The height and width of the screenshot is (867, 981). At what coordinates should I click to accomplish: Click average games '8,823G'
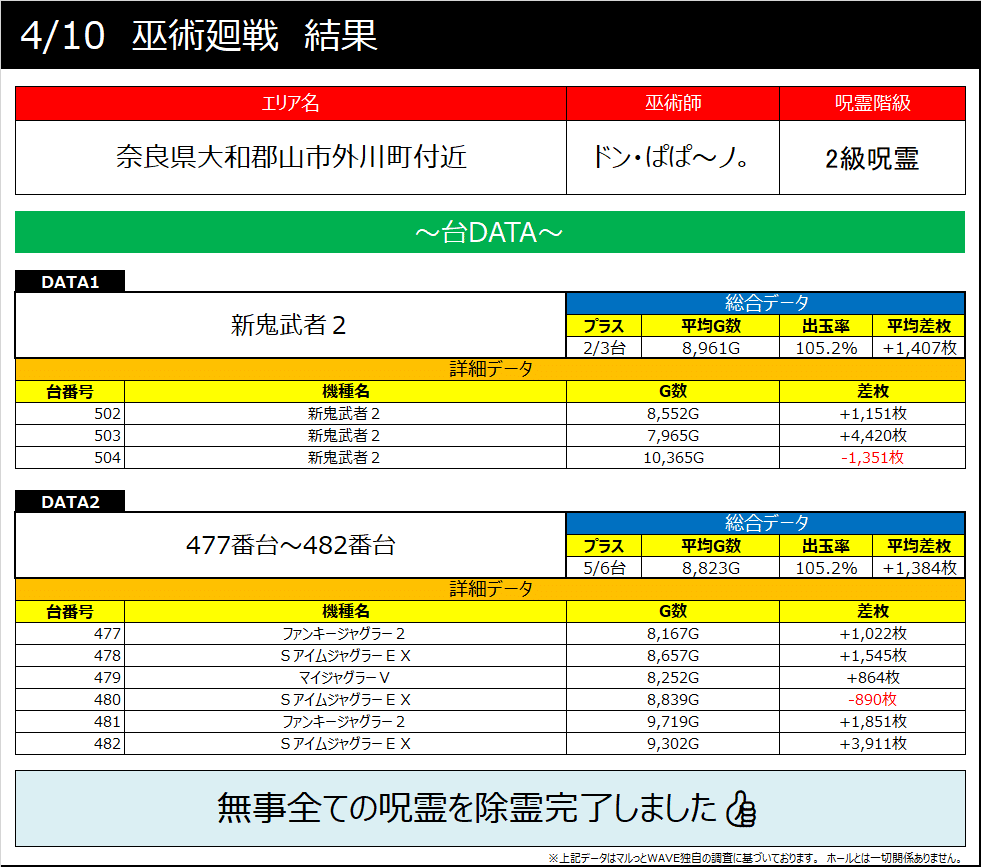711,568
